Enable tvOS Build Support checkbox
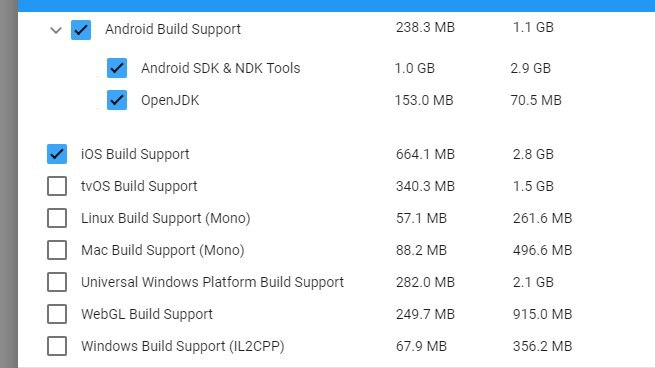 [57, 186]
